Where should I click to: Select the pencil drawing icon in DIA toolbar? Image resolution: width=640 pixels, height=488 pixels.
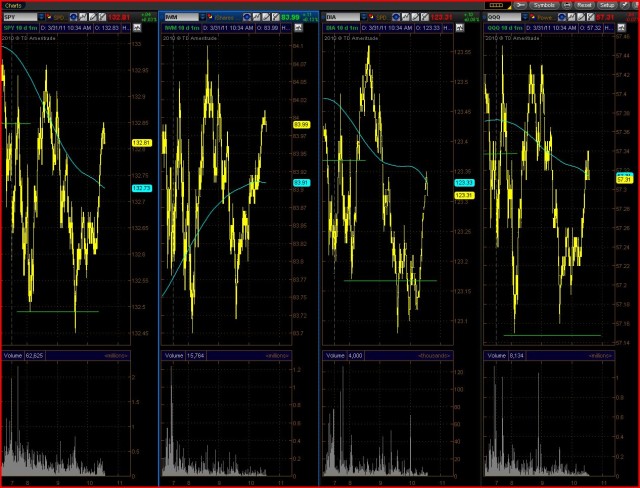(415, 17)
